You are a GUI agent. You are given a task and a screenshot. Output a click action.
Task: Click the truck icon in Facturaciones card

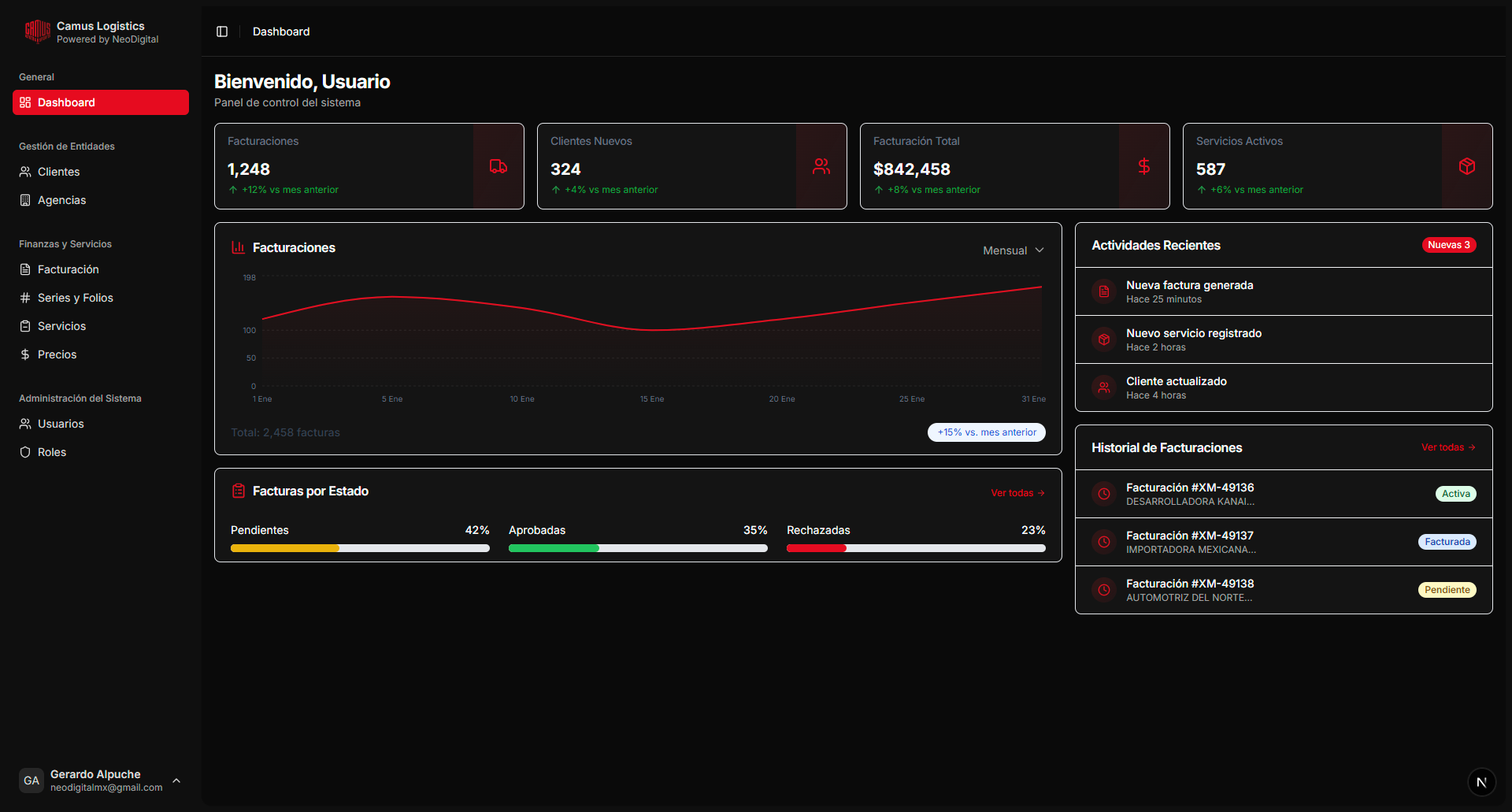tap(498, 166)
